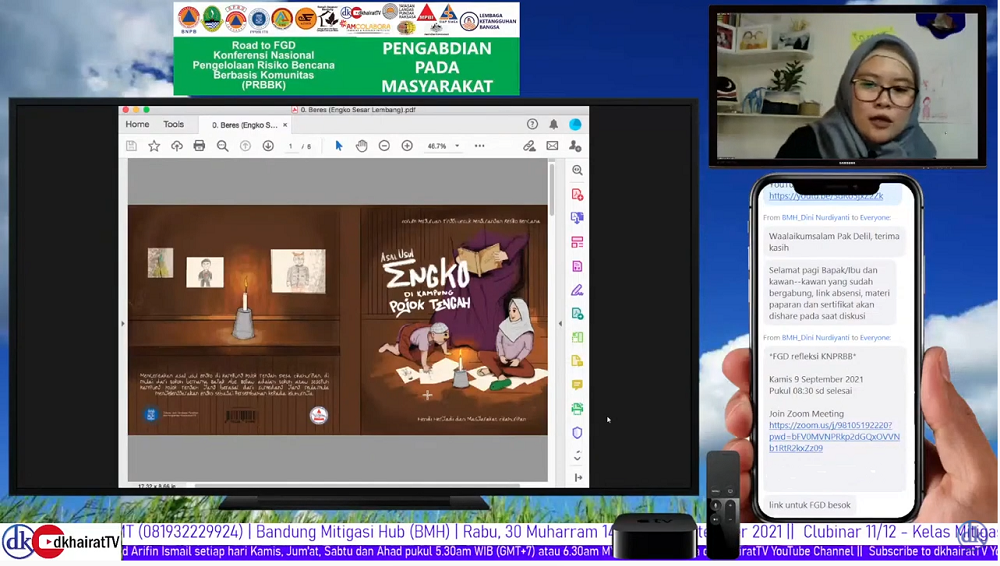Activate the Hand pan tool

click(362, 146)
